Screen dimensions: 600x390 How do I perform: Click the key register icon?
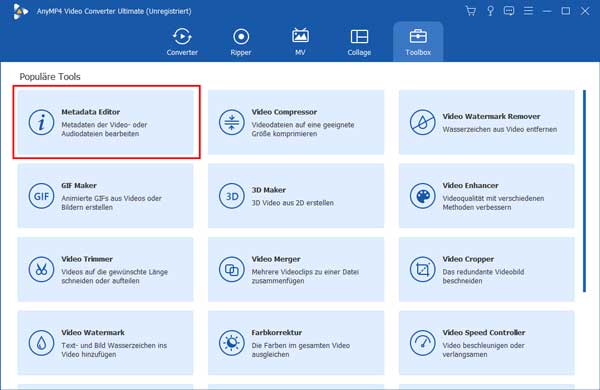pyautogui.click(x=490, y=11)
